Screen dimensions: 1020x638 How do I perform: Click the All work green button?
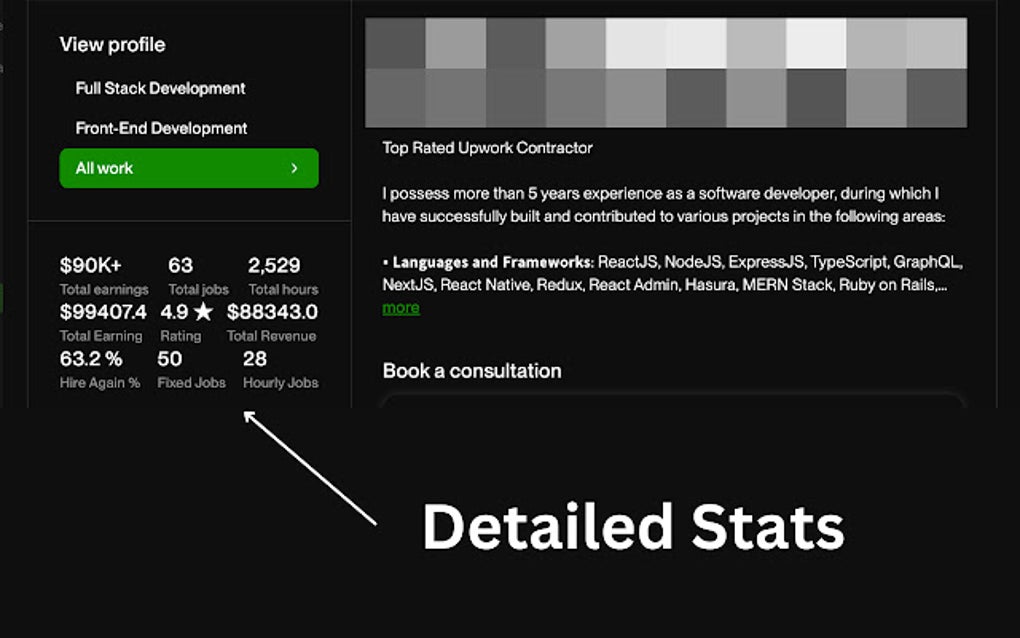click(188, 168)
